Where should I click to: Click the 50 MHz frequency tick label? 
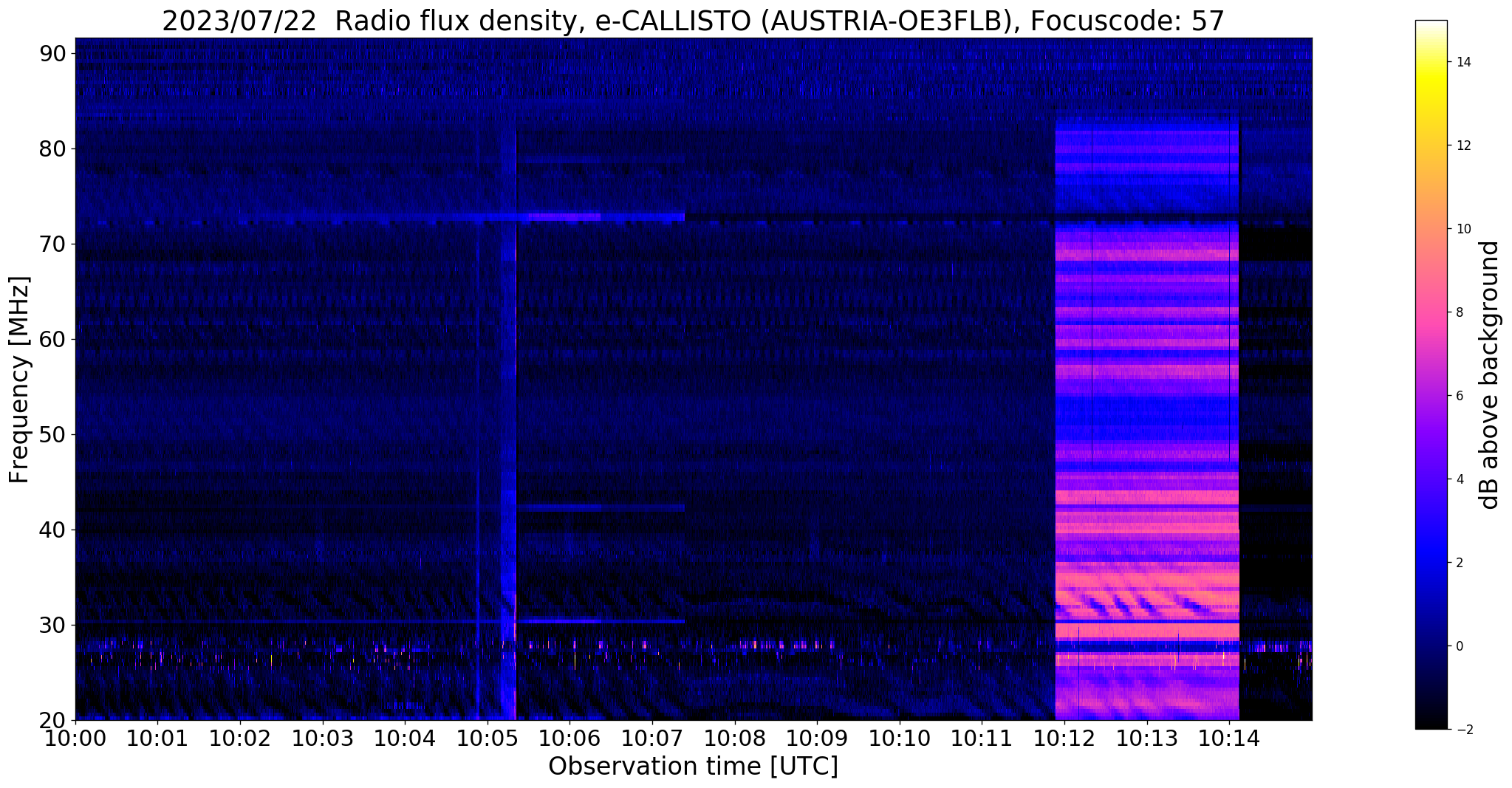[54, 434]
